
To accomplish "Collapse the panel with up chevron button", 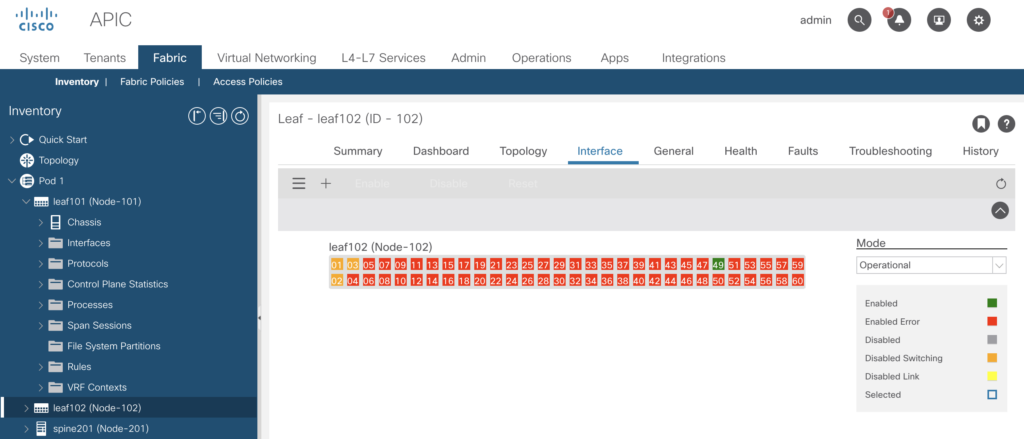I will (x=1000, y=210).
